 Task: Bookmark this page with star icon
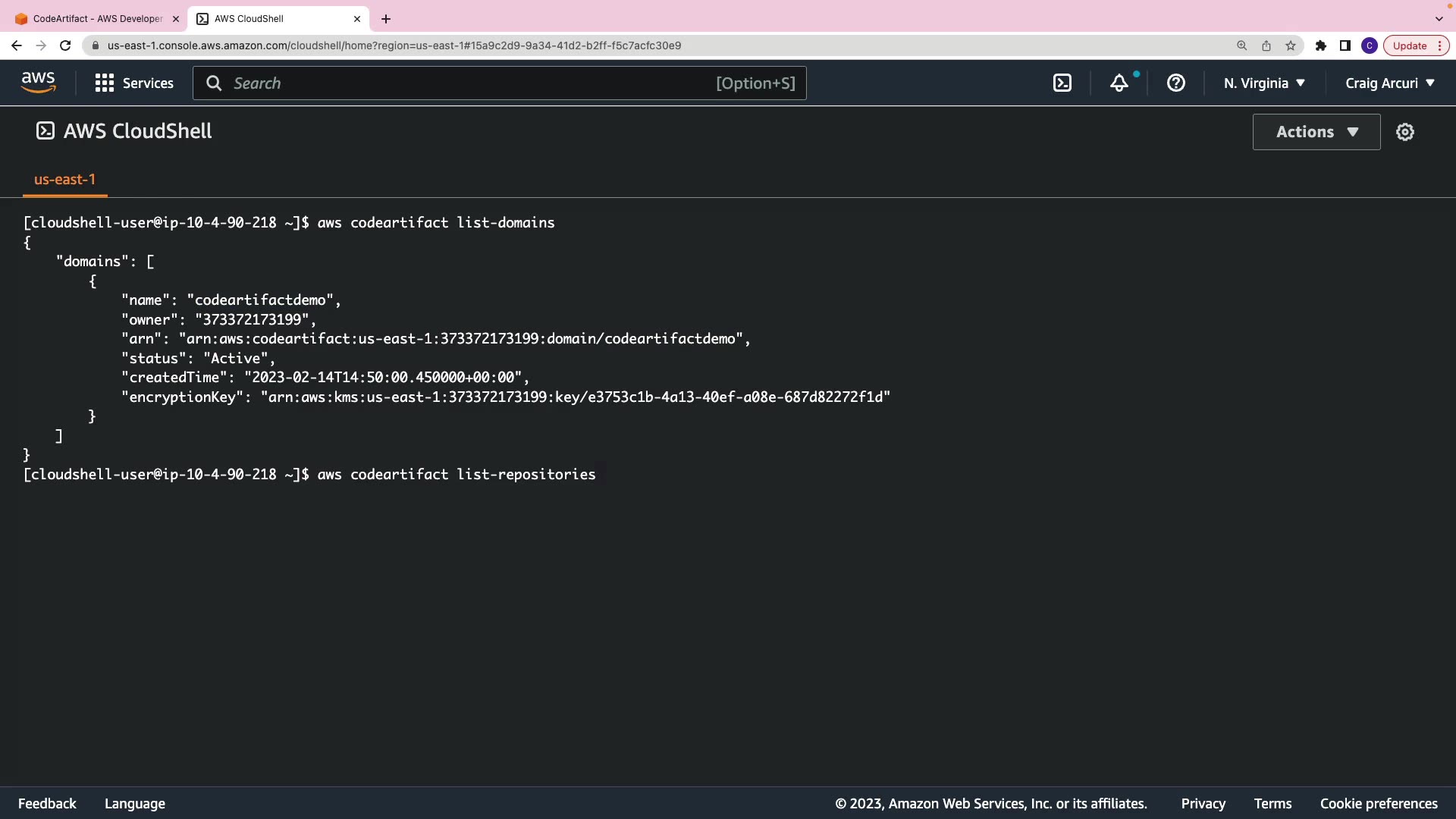1290,45
